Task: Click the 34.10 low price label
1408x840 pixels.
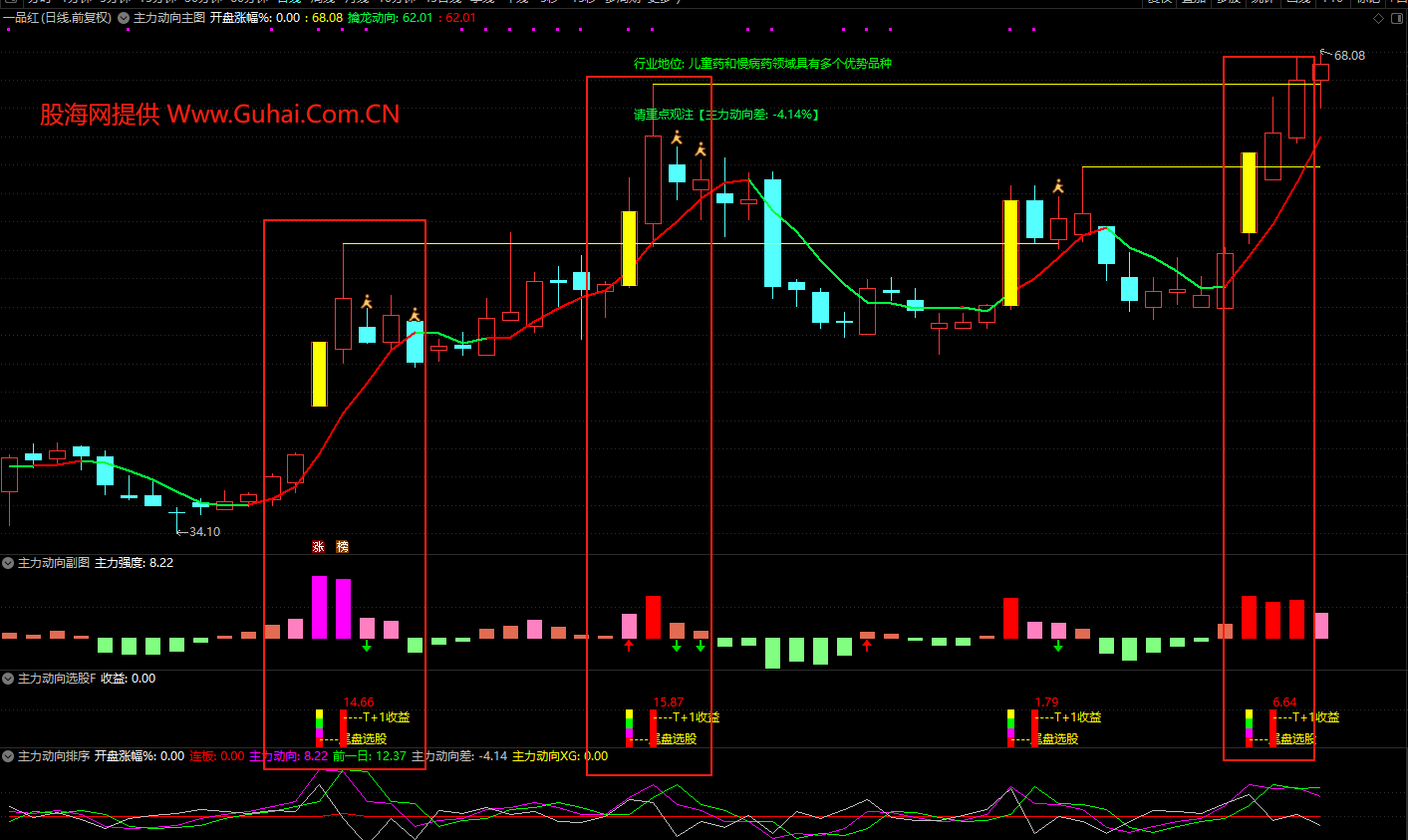Action: tap(204, 532)
